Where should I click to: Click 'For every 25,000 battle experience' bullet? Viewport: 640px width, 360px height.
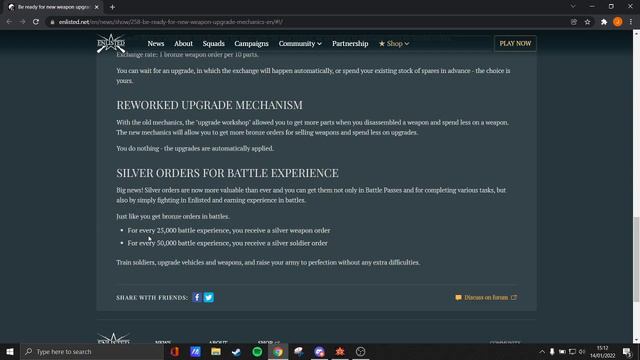pyautogui.click(x=229, y=230)
